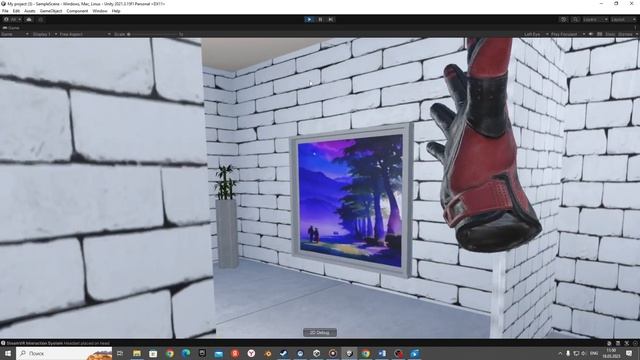The width and height of the screenshot is (640, 360).
Task: Toggle the Stats button
Action: pyautogui.click(x=610, y=34)
